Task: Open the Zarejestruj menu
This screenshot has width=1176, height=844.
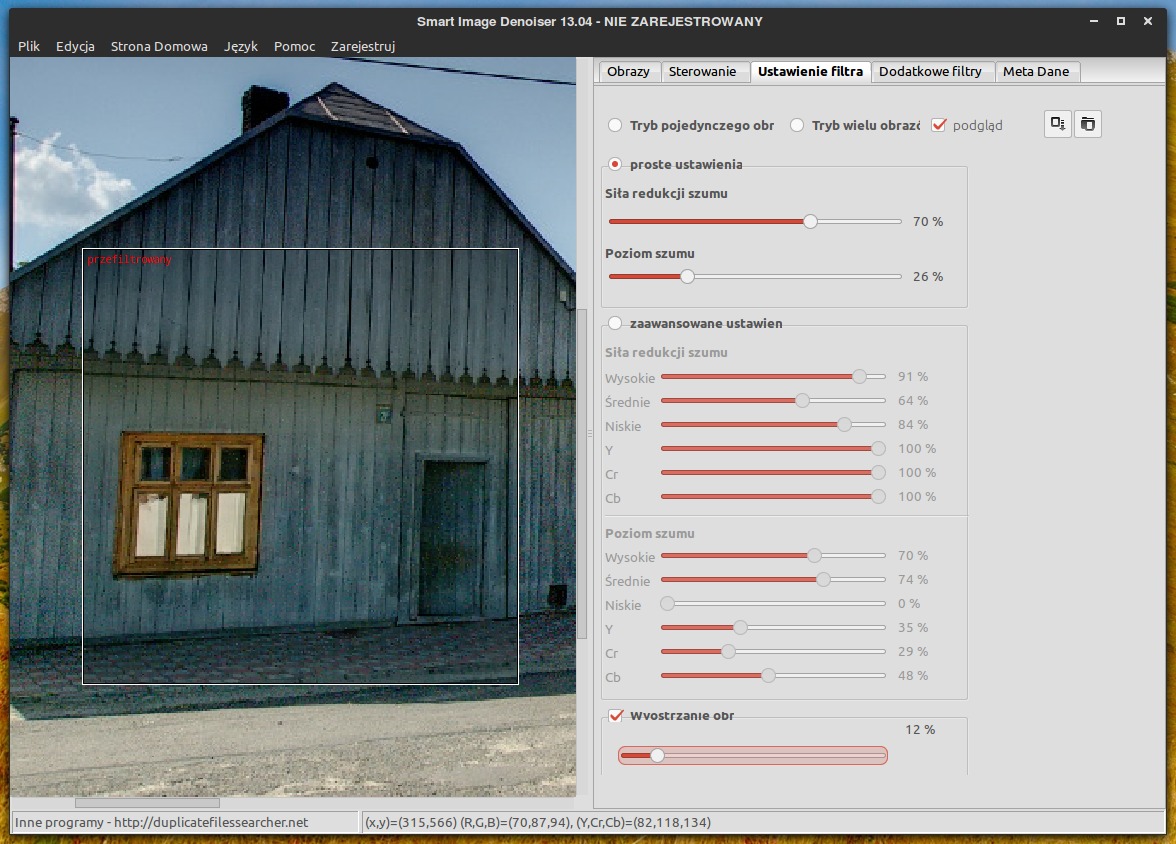Action: pos(363,46)
